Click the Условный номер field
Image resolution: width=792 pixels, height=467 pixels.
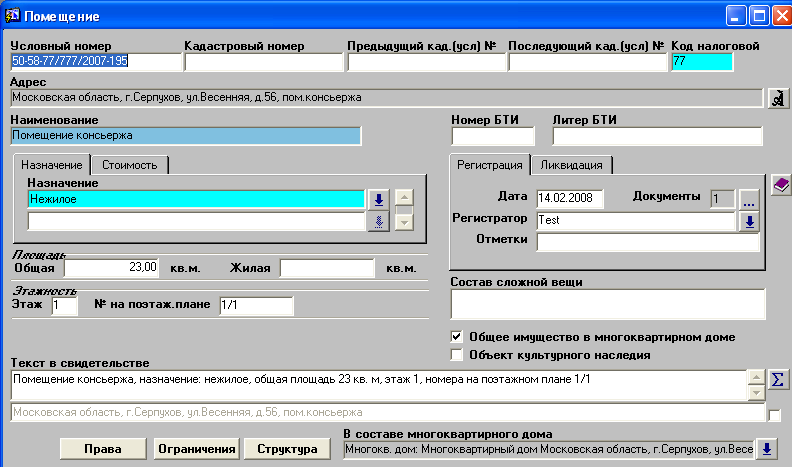click(x=96, y=62)
